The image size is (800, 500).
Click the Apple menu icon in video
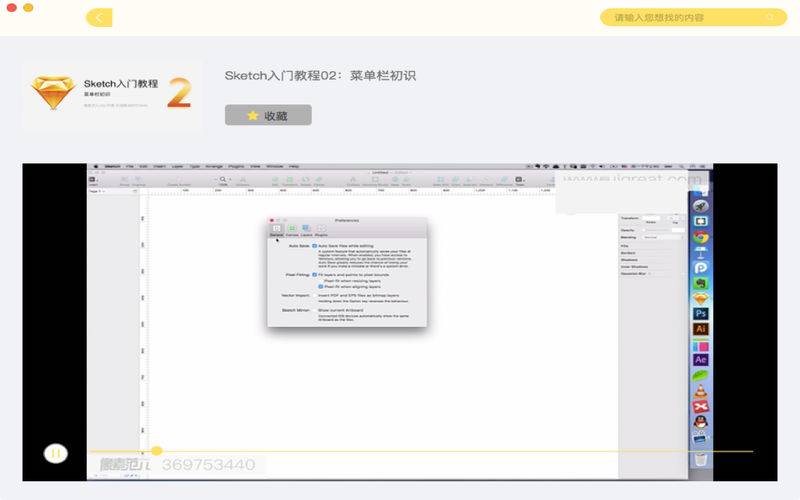pos(95,166)
